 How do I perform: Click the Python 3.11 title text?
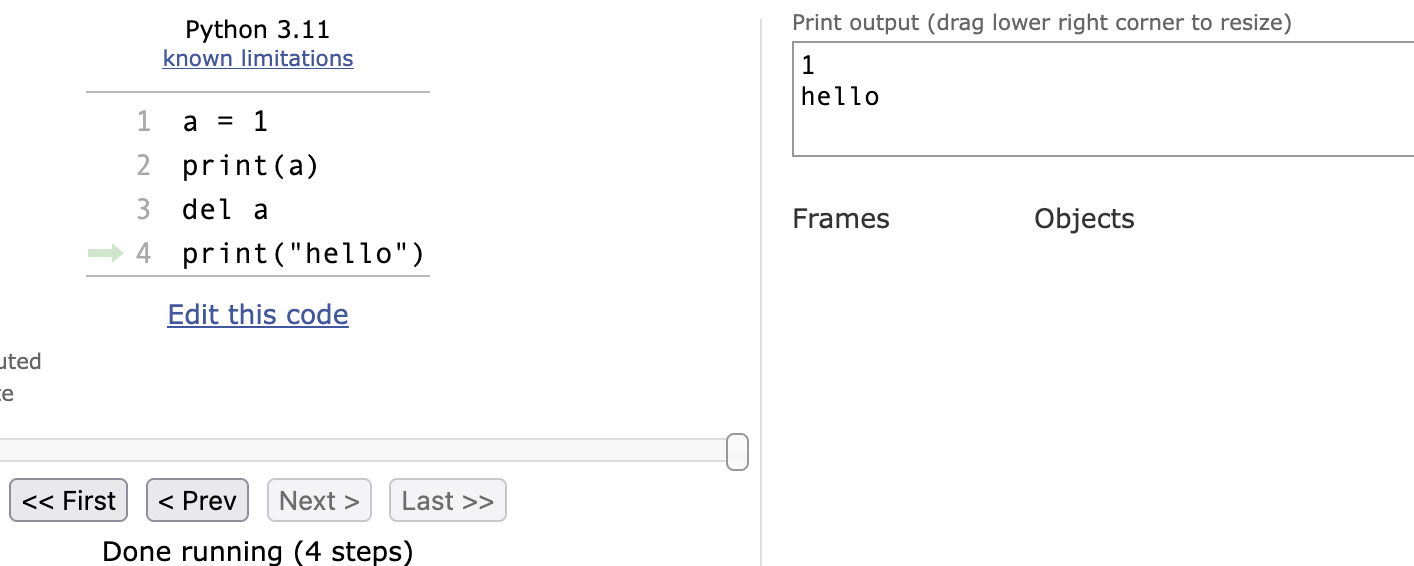point(258,30)
